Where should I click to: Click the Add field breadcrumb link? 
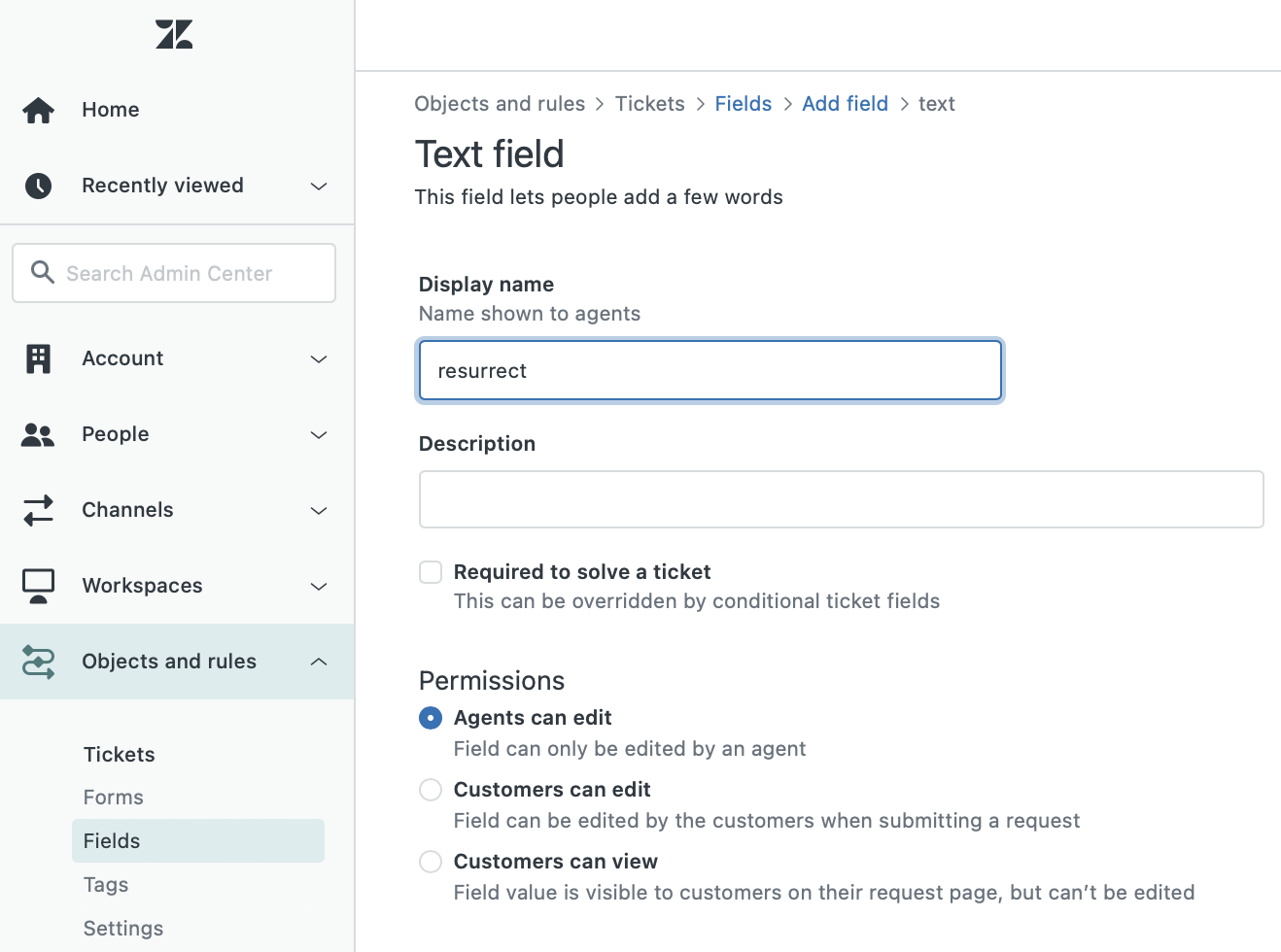(846, 104)
